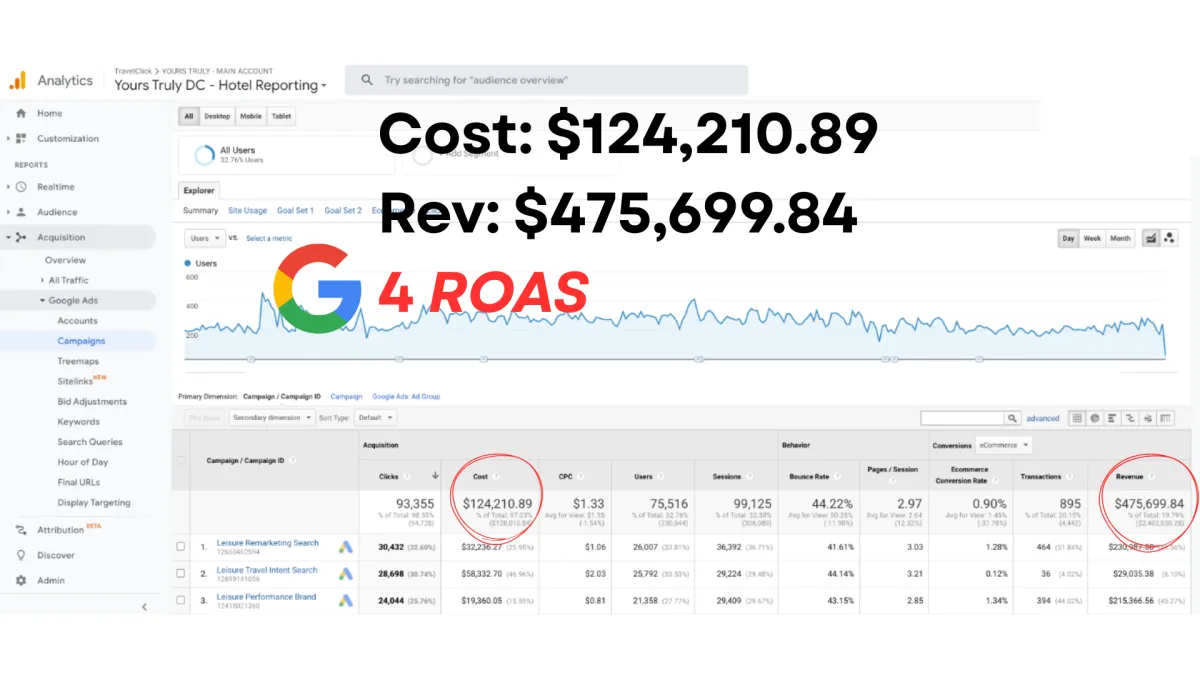Viewport: 1200px width, 675px height.
Task: Select the percentage pie view icon
Action: click(x=1095, y=418)
